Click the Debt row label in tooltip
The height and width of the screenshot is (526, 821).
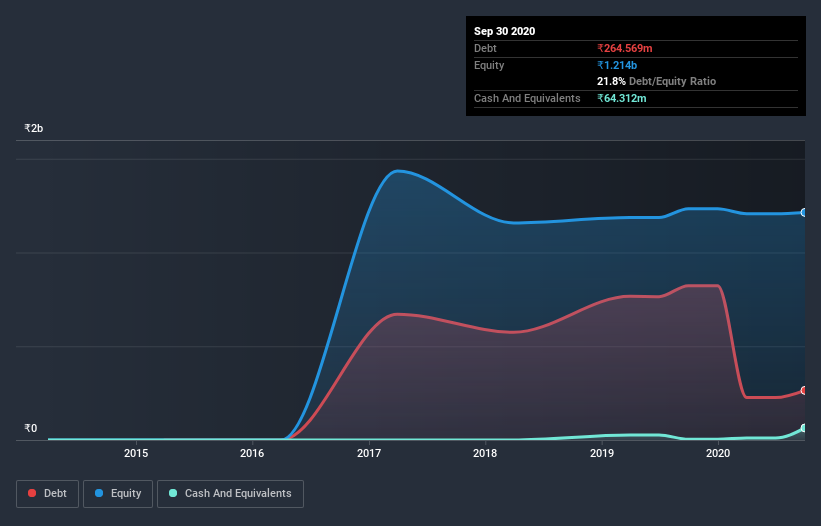485,48
